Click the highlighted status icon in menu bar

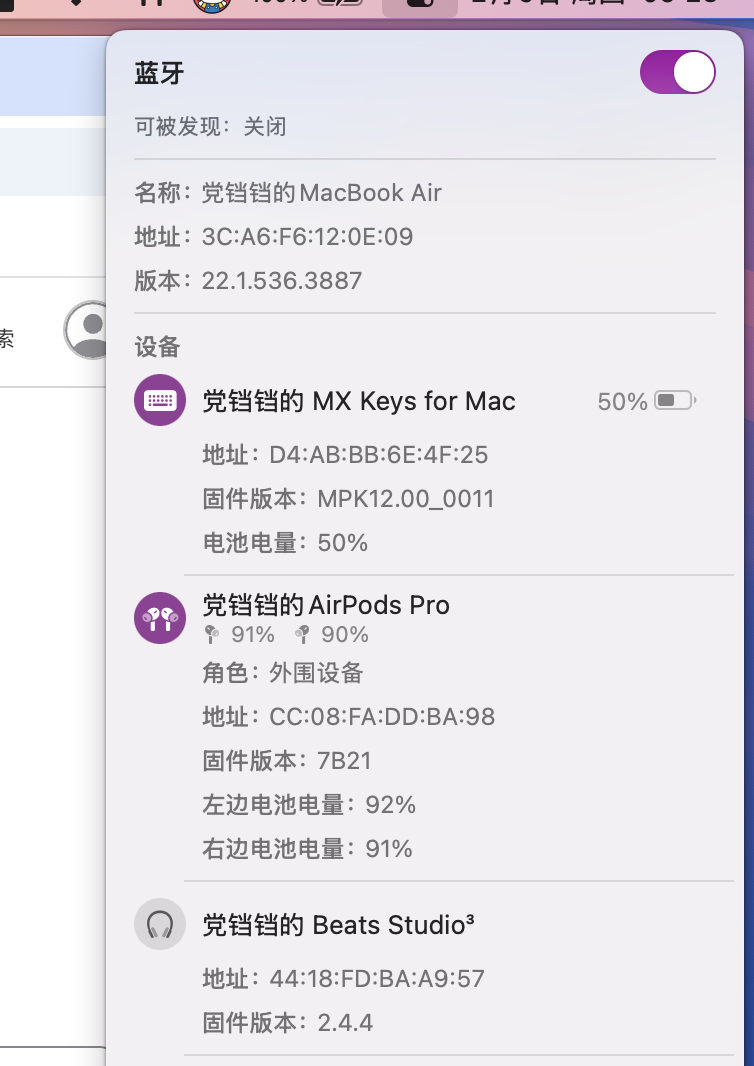[x=420, y=4]
